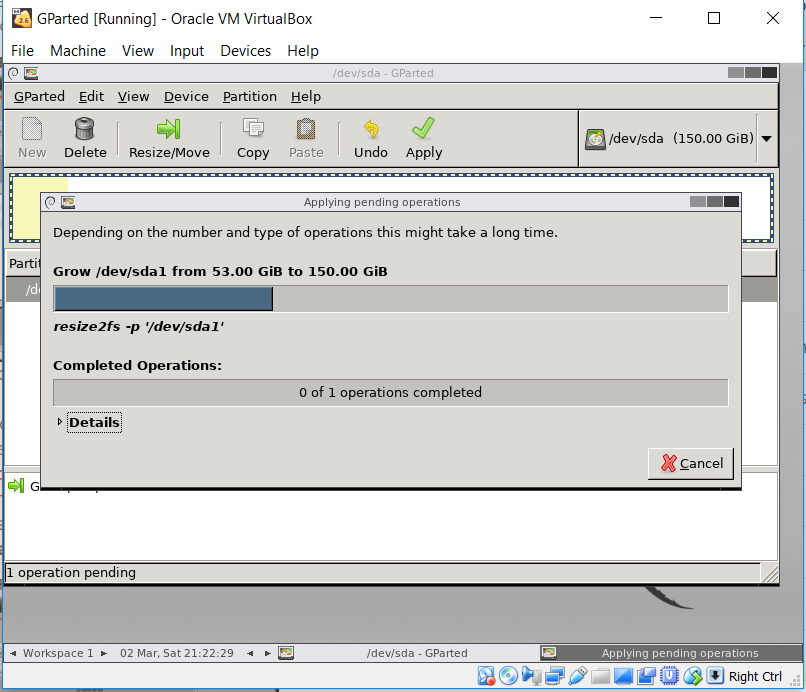Open the Partition menu
This screenshot has height=692, width=806.
click(249, 96)
